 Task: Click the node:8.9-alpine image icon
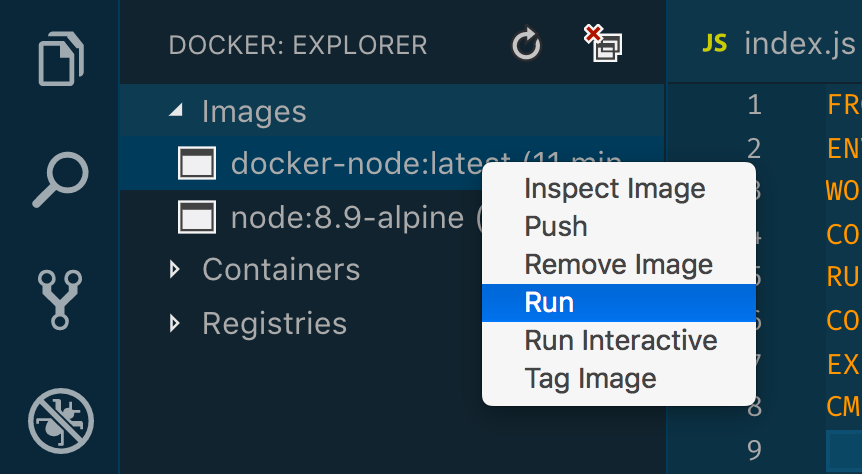click(197, 217)
